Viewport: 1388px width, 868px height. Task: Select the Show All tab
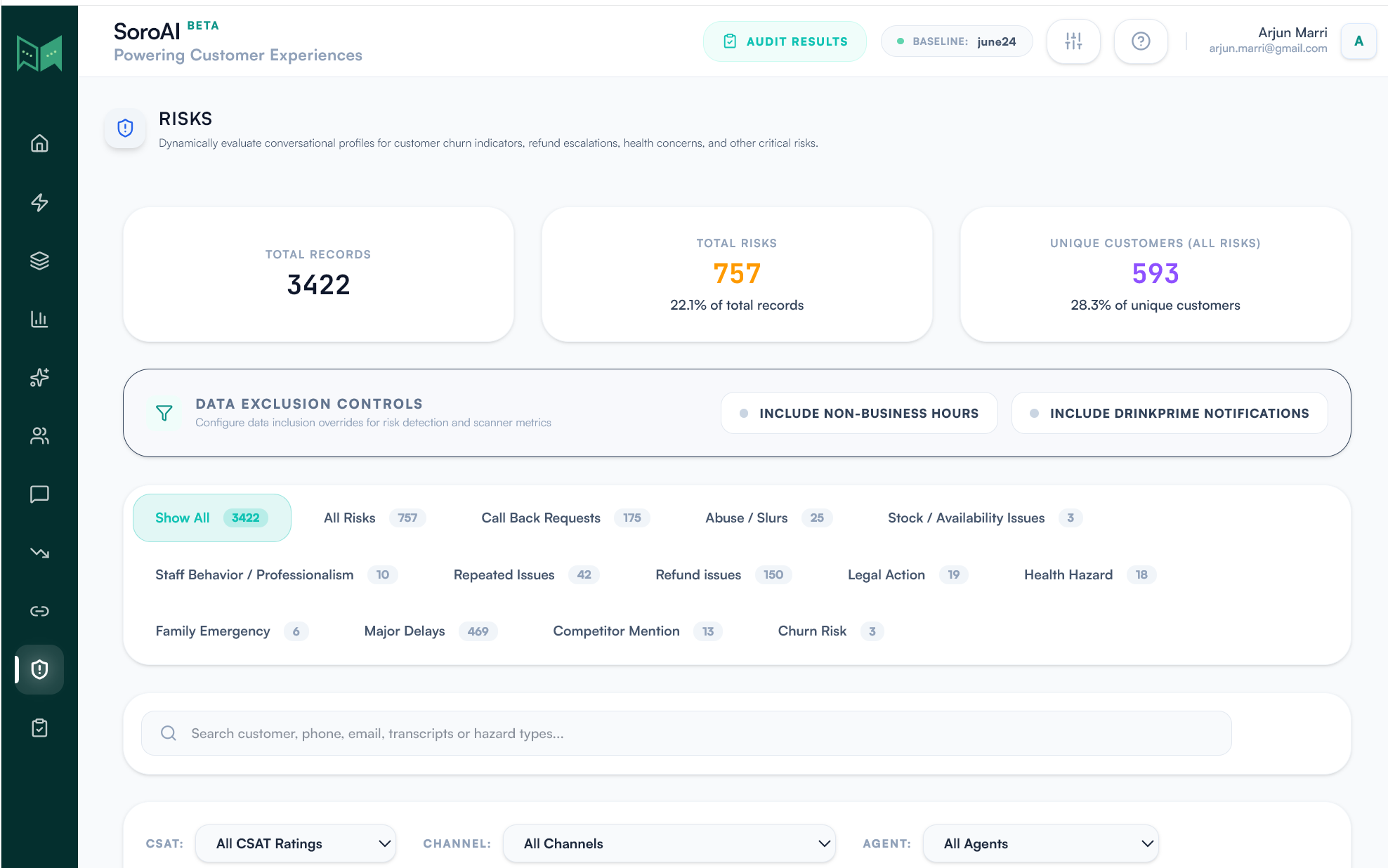point(211,518)
